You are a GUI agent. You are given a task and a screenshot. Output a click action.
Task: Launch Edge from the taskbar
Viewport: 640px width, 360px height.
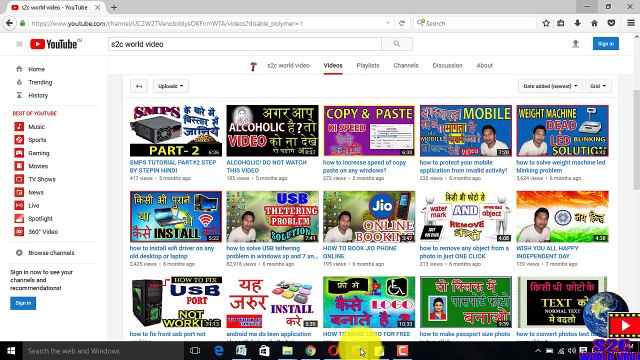[x=218, y=351]
